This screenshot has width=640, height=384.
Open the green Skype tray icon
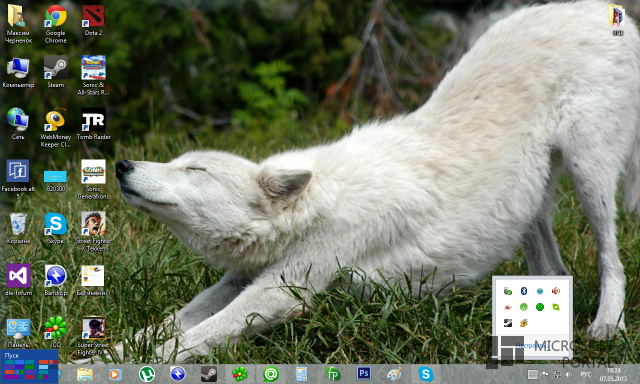(556, 307)
